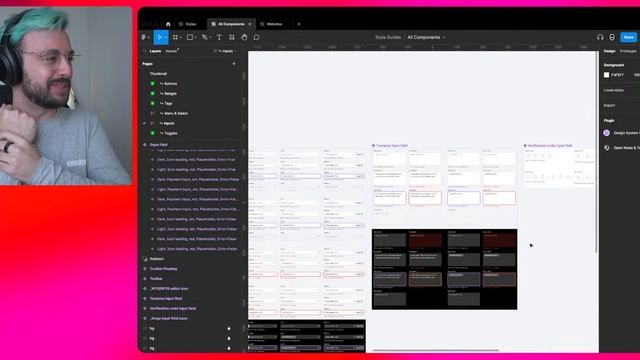Viewport: 640px width, 360px height.
Task: Open the Pen tool options dropdown
Action: [x=210, y=37]
